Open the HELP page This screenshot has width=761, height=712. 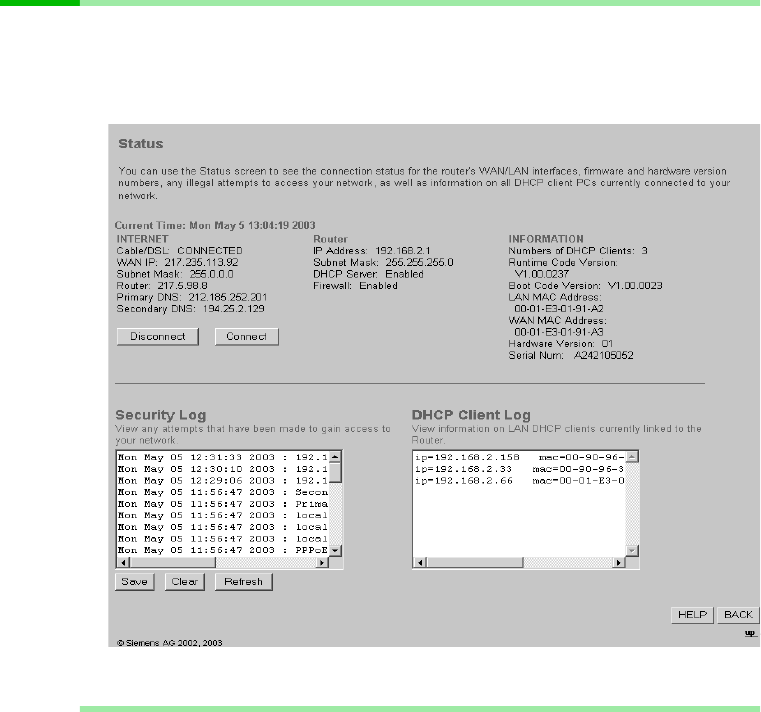tap(692, 615)
